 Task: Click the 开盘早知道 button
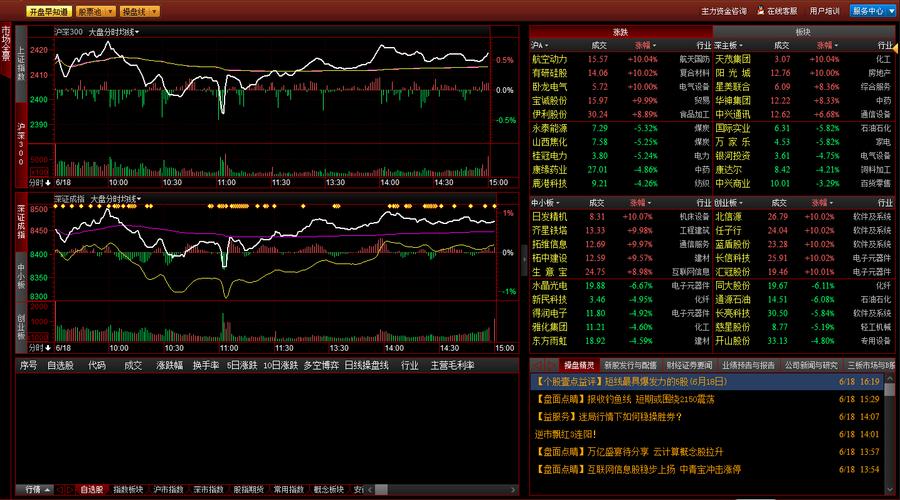[x=48, y=12]
